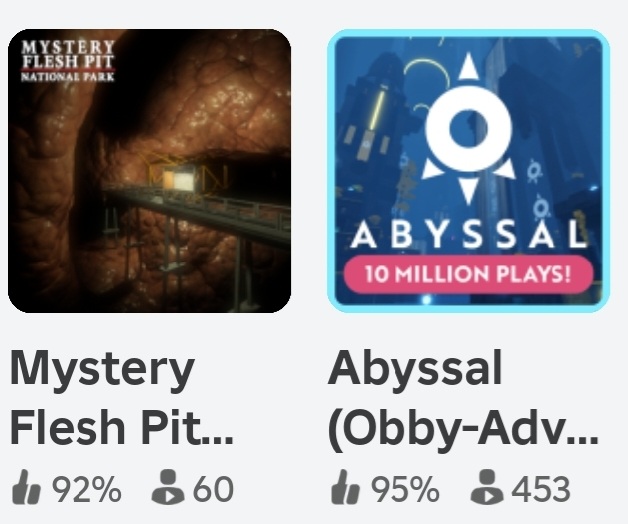
Task: Click the 60 player count number
Action: [x=213, y=489]
